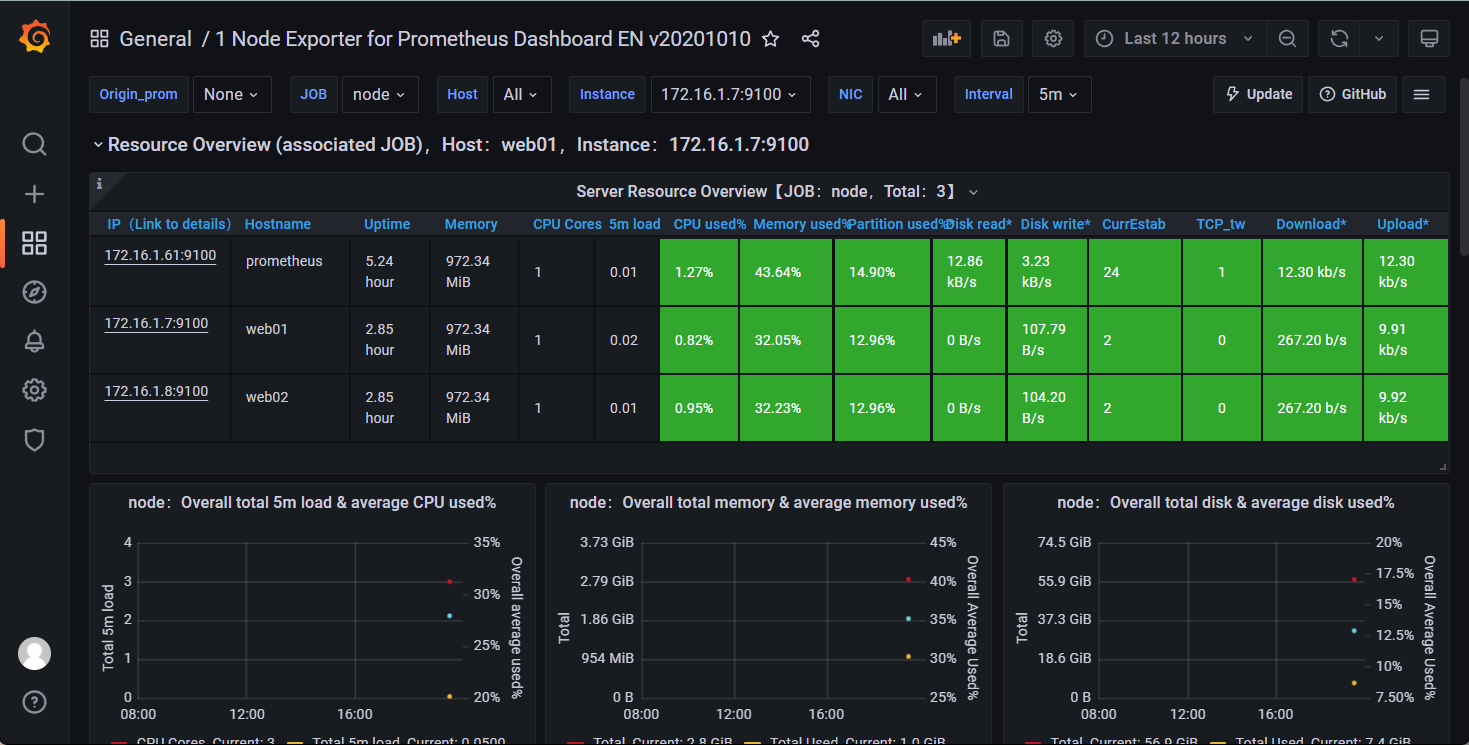Sort by the CurrEstab column header
This screenshot has height=745, width=1469.
click(1134, 224)
